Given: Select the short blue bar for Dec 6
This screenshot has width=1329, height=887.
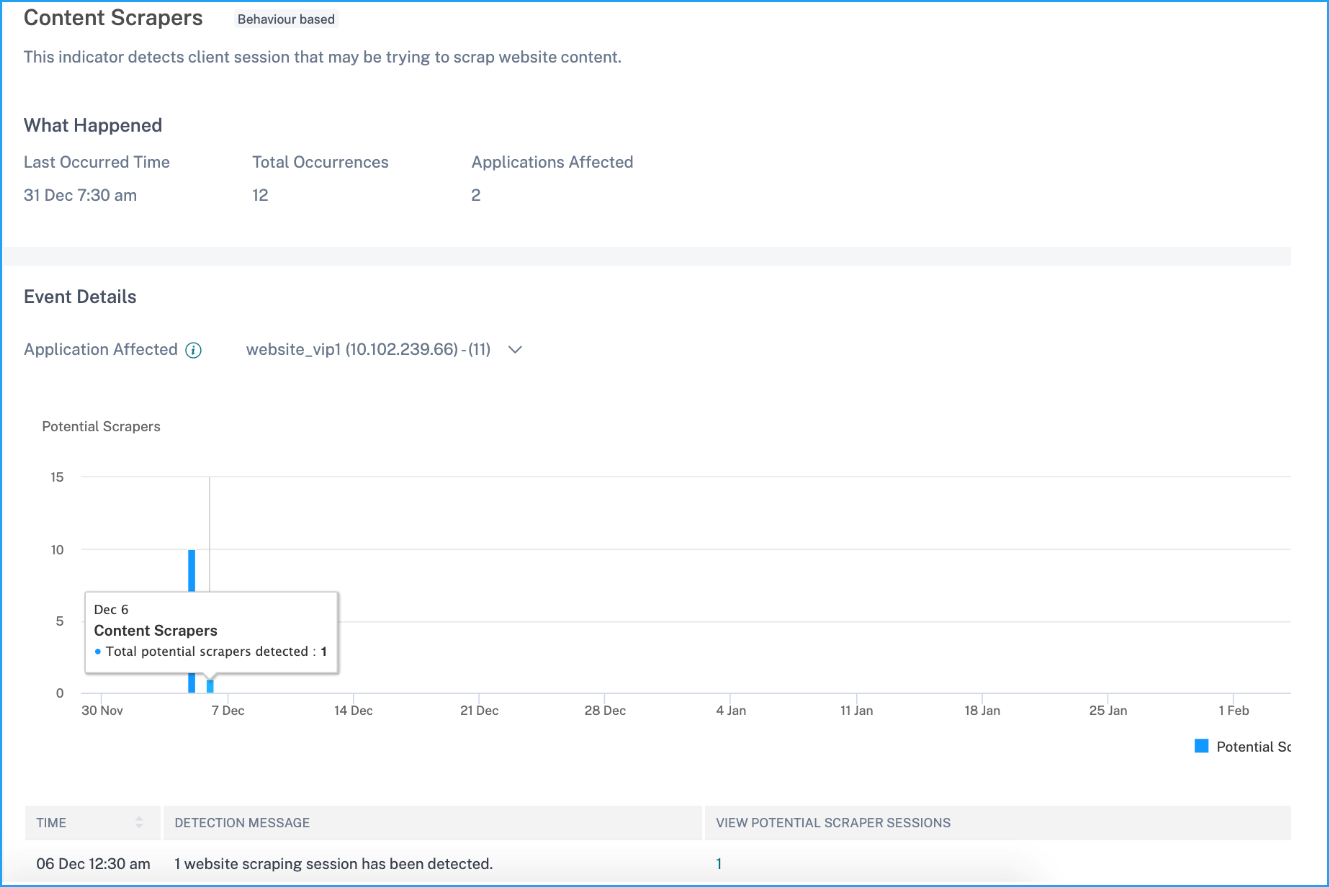Looking at the screenshot, I should (210, 686).
